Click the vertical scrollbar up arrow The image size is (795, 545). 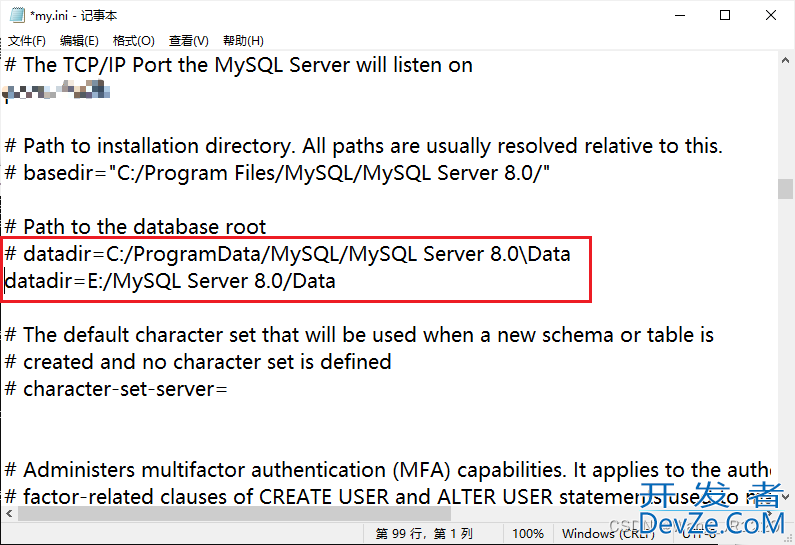pyautogui.click(x=785, y=60)
